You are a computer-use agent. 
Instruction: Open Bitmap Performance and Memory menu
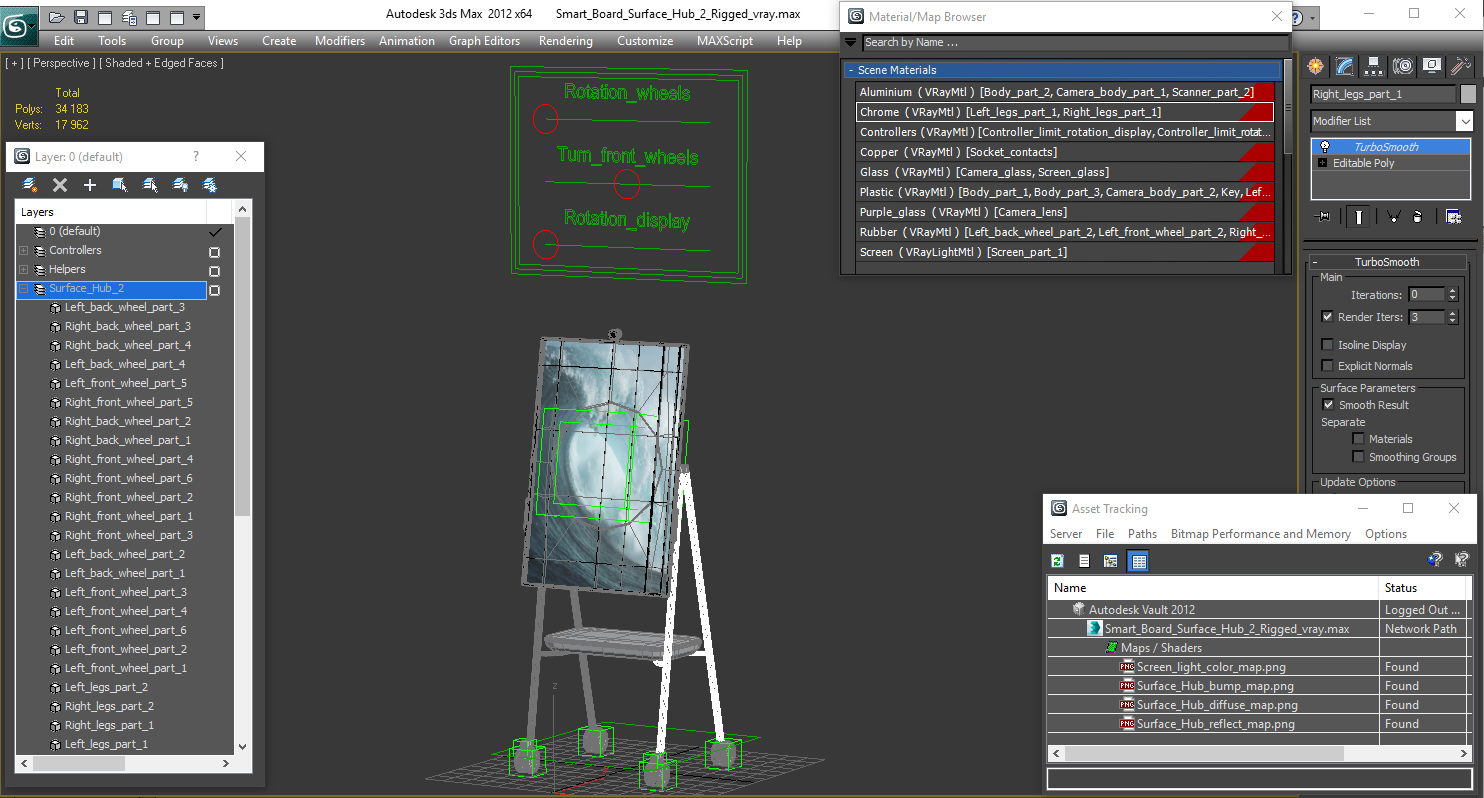[1261, 534]
